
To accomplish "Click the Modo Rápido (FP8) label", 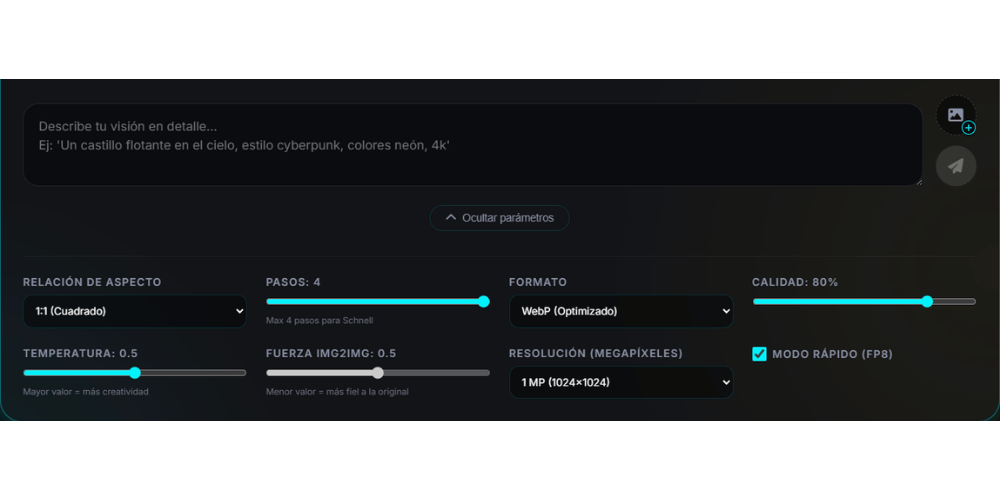I will click(832, 354).
